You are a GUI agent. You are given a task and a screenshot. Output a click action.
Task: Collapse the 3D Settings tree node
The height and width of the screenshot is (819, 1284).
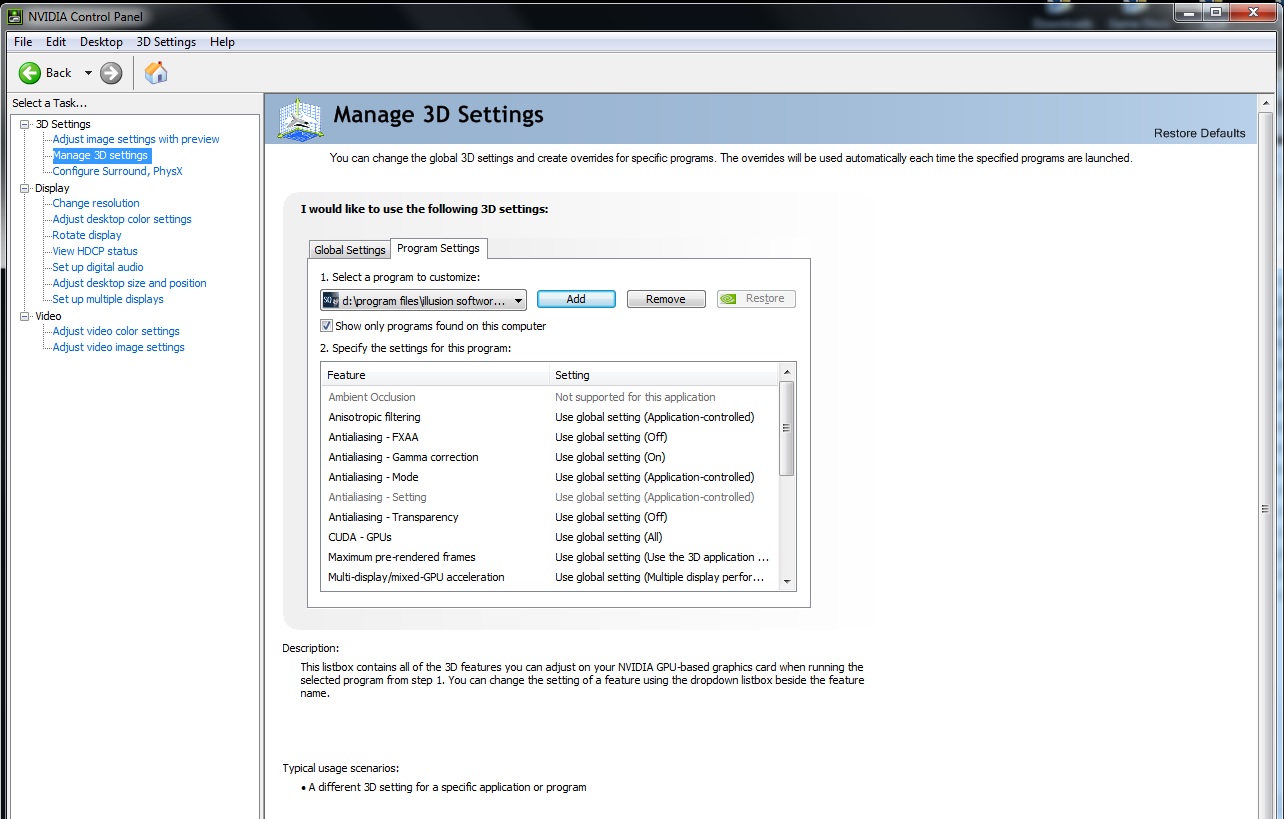pyautogui.click(x=25, y=124)
